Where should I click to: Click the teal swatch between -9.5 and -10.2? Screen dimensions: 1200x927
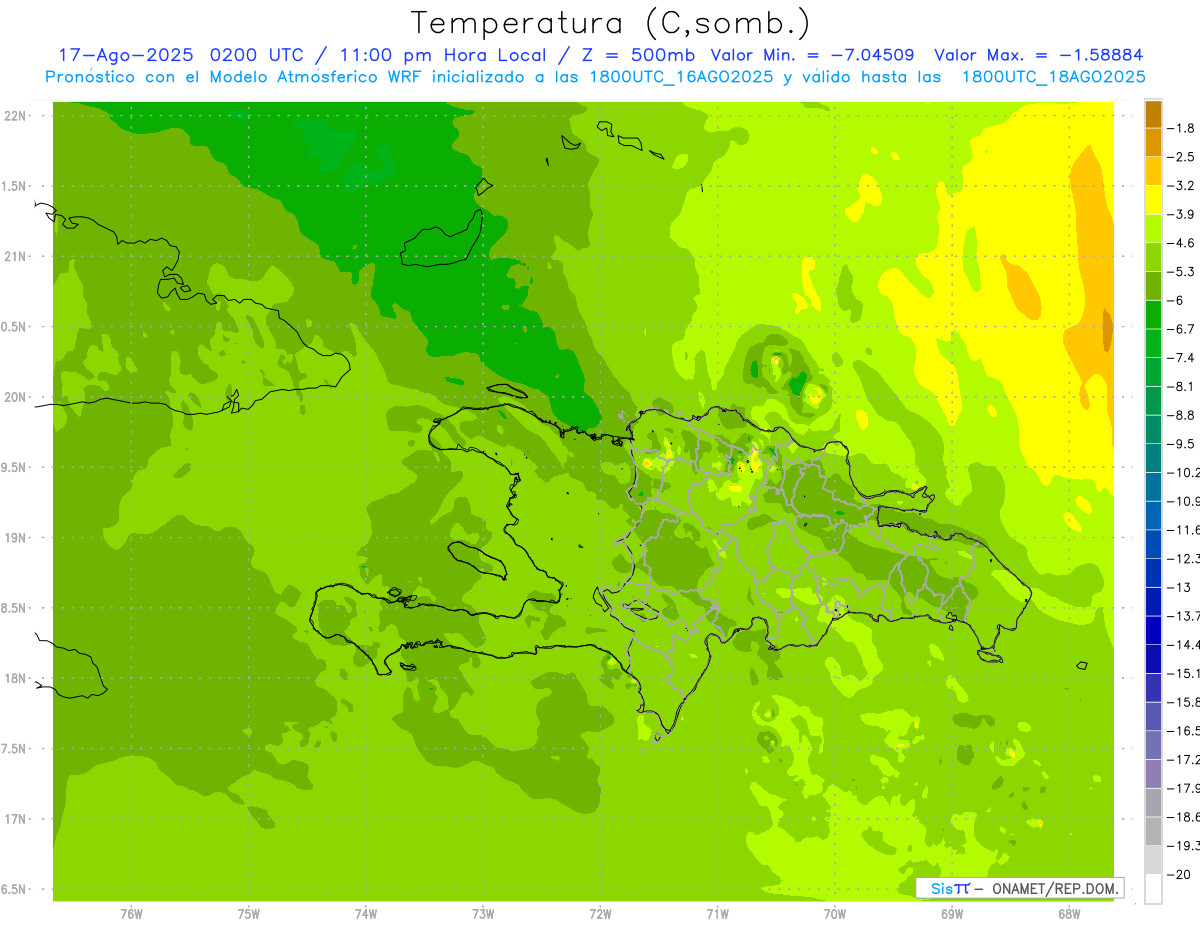pos(1153,457)
